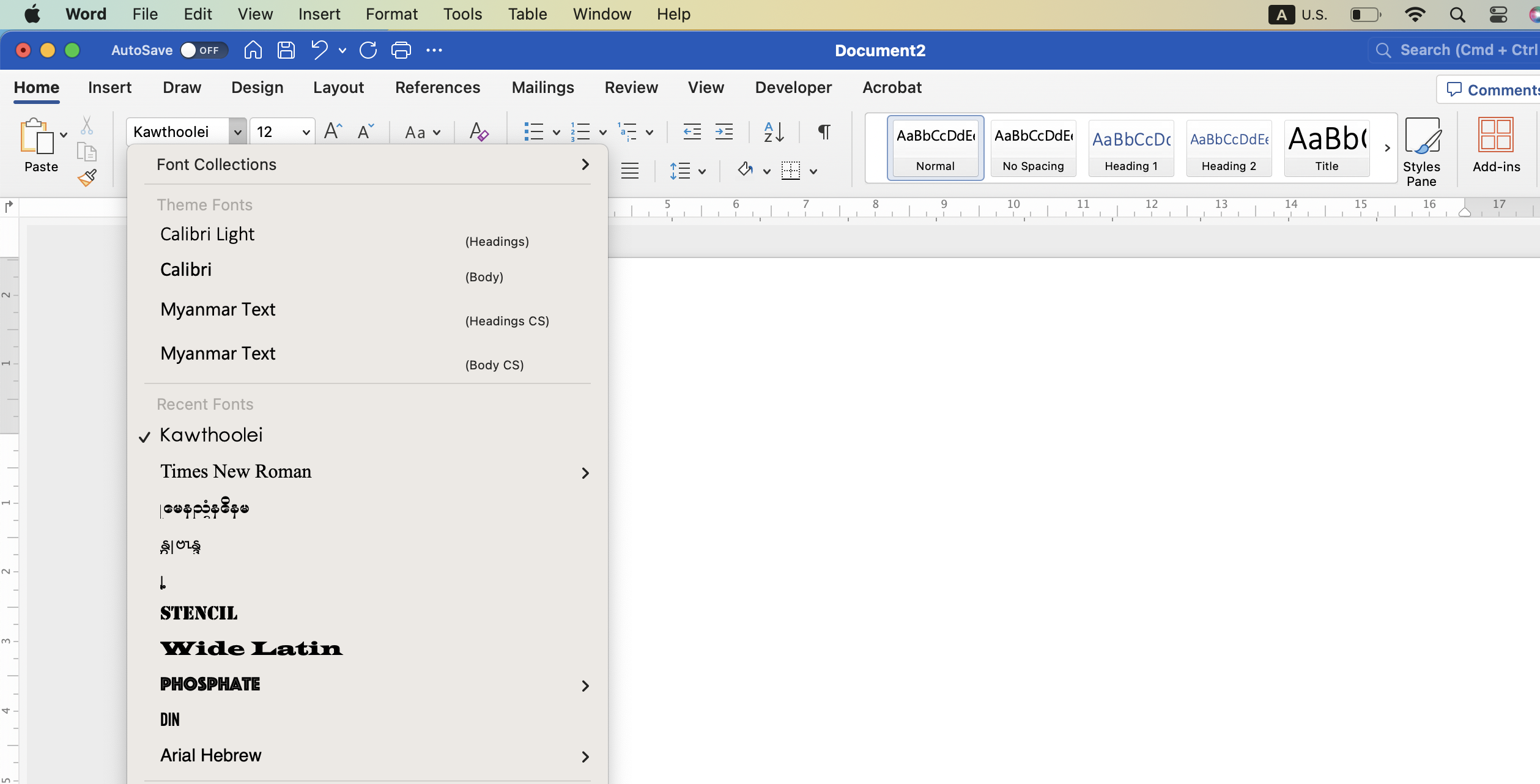The image size is (1540, 784).
Task: Copy using the duplicate pages icon
Action: 87,152
